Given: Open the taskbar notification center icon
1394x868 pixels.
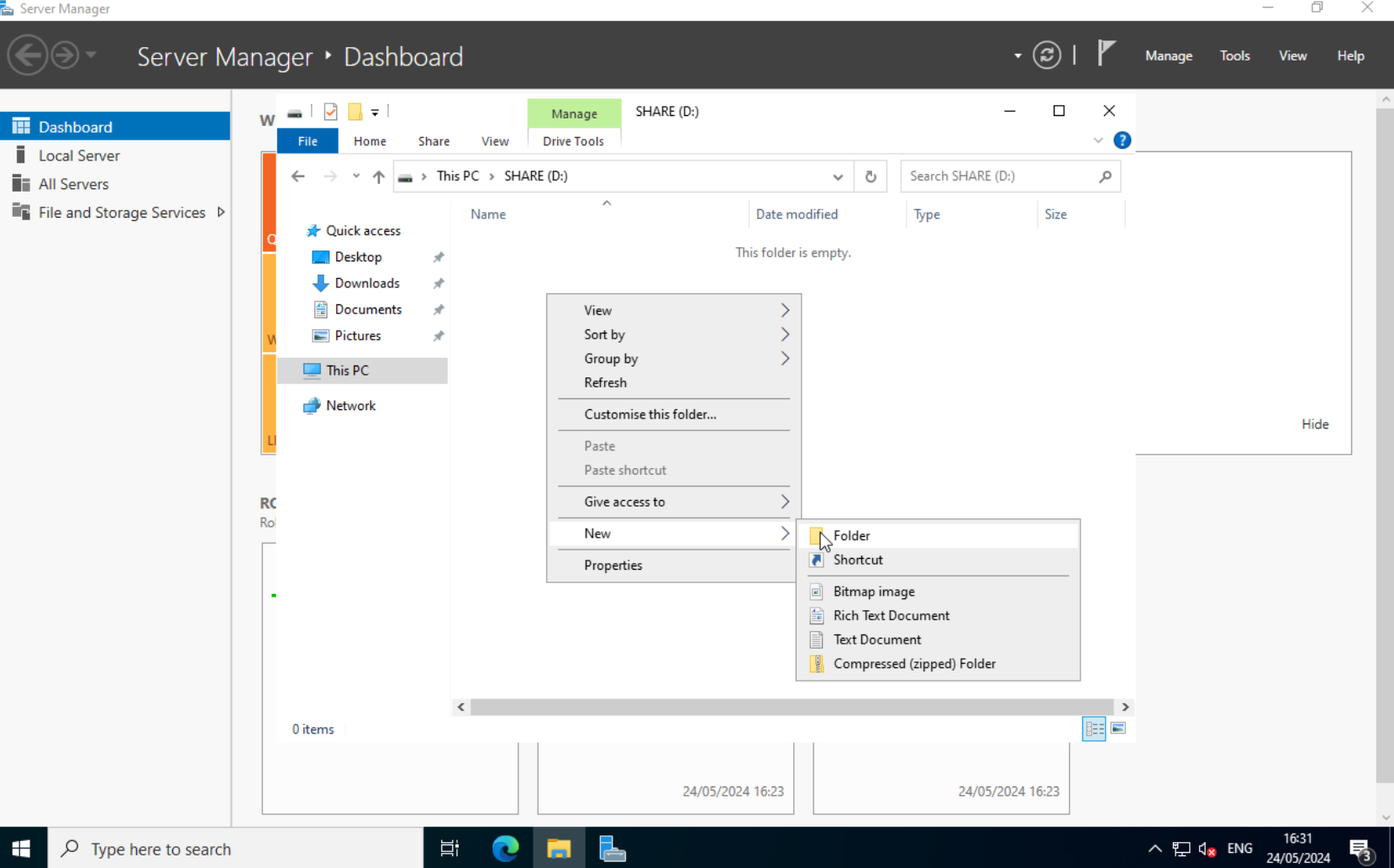Looking at the screenshot, I should pyautogui.click(x=1361, y=850).
